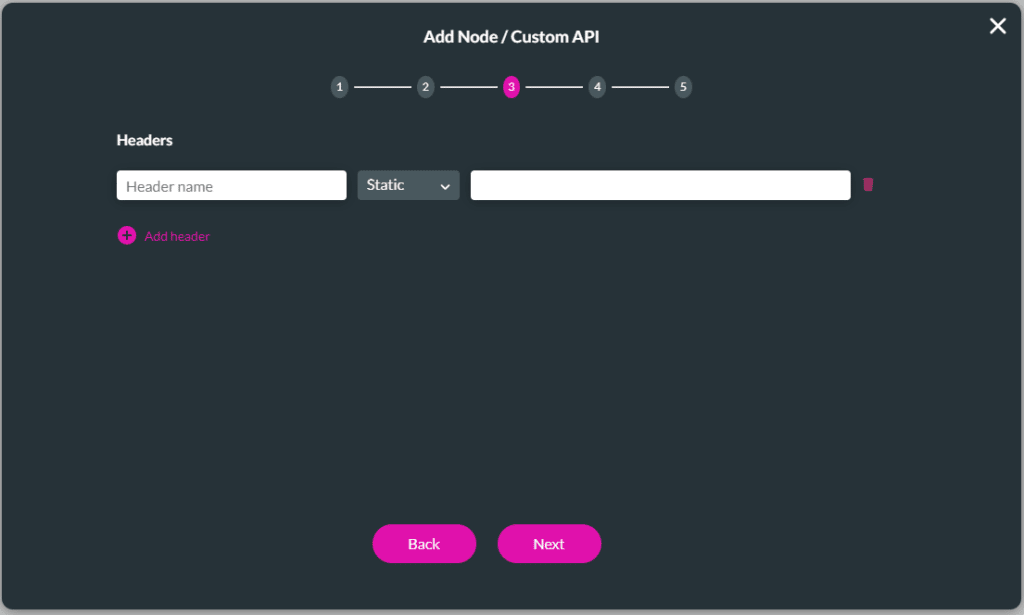Open the Static header type dropdown

click(408, 185)
